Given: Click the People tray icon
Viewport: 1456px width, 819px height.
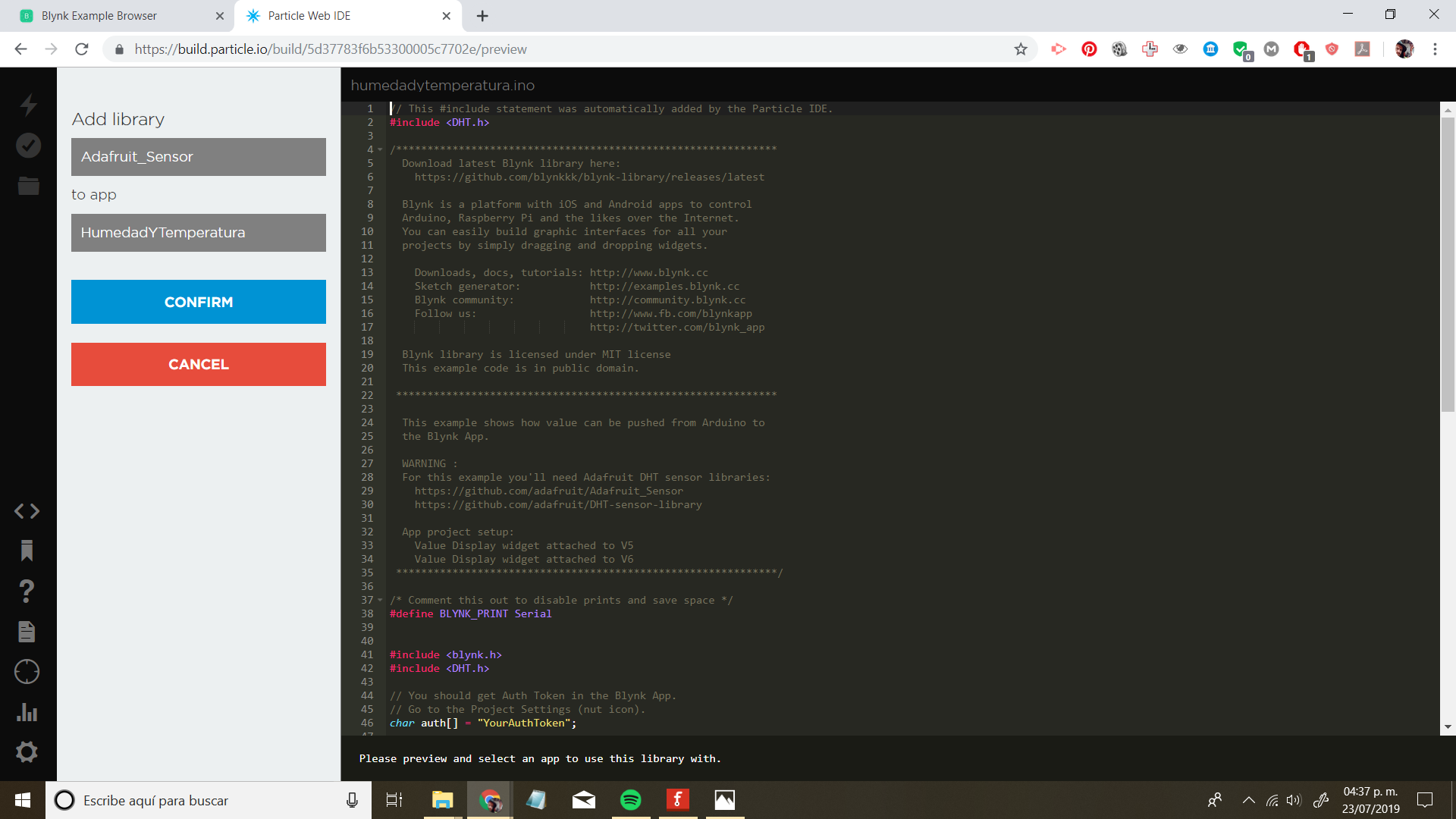Looking at the screenshot, I should pyautogui.click(x=1215, y=800).
